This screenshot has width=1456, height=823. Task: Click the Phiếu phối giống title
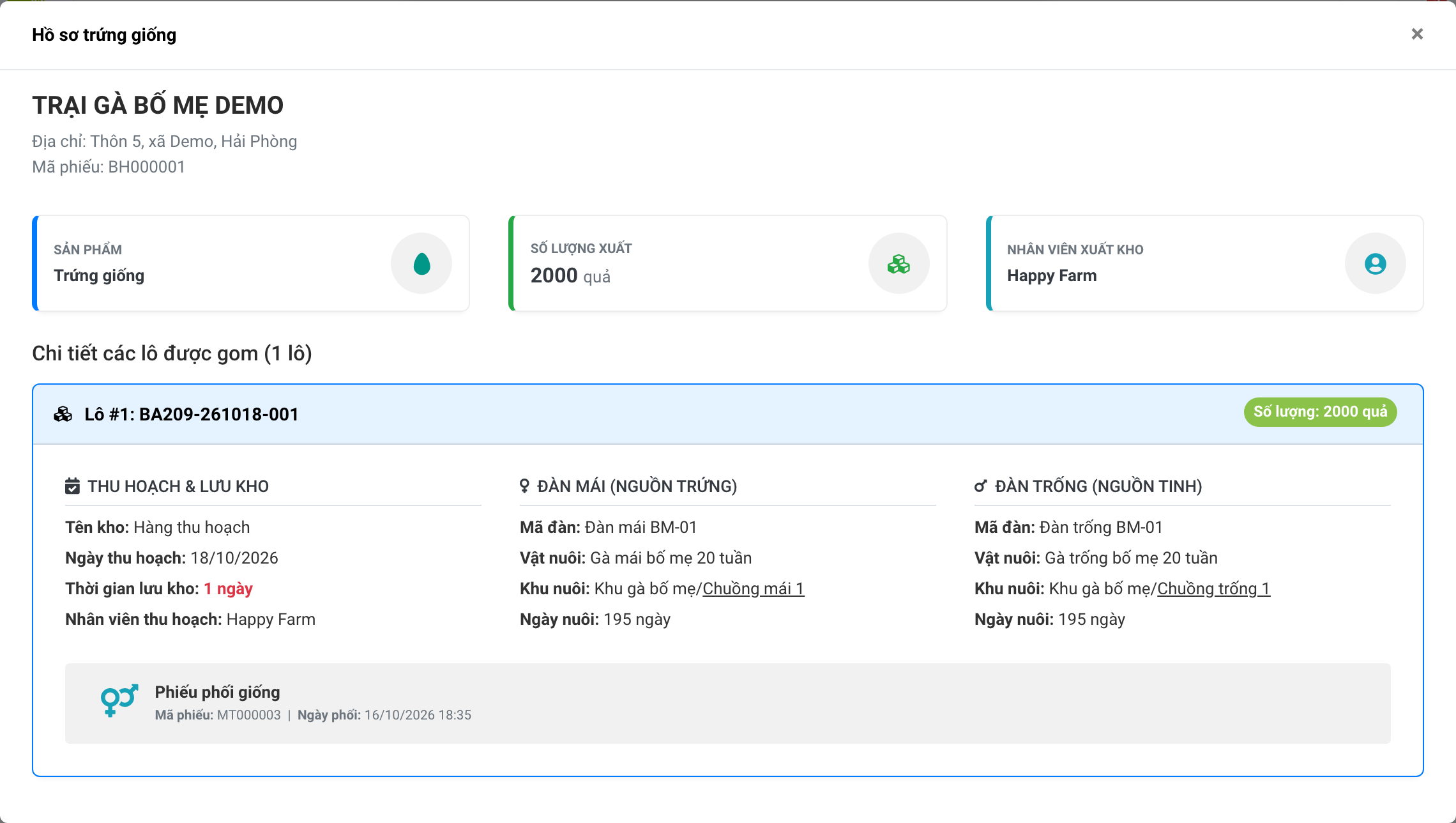(x=217, y=692)
